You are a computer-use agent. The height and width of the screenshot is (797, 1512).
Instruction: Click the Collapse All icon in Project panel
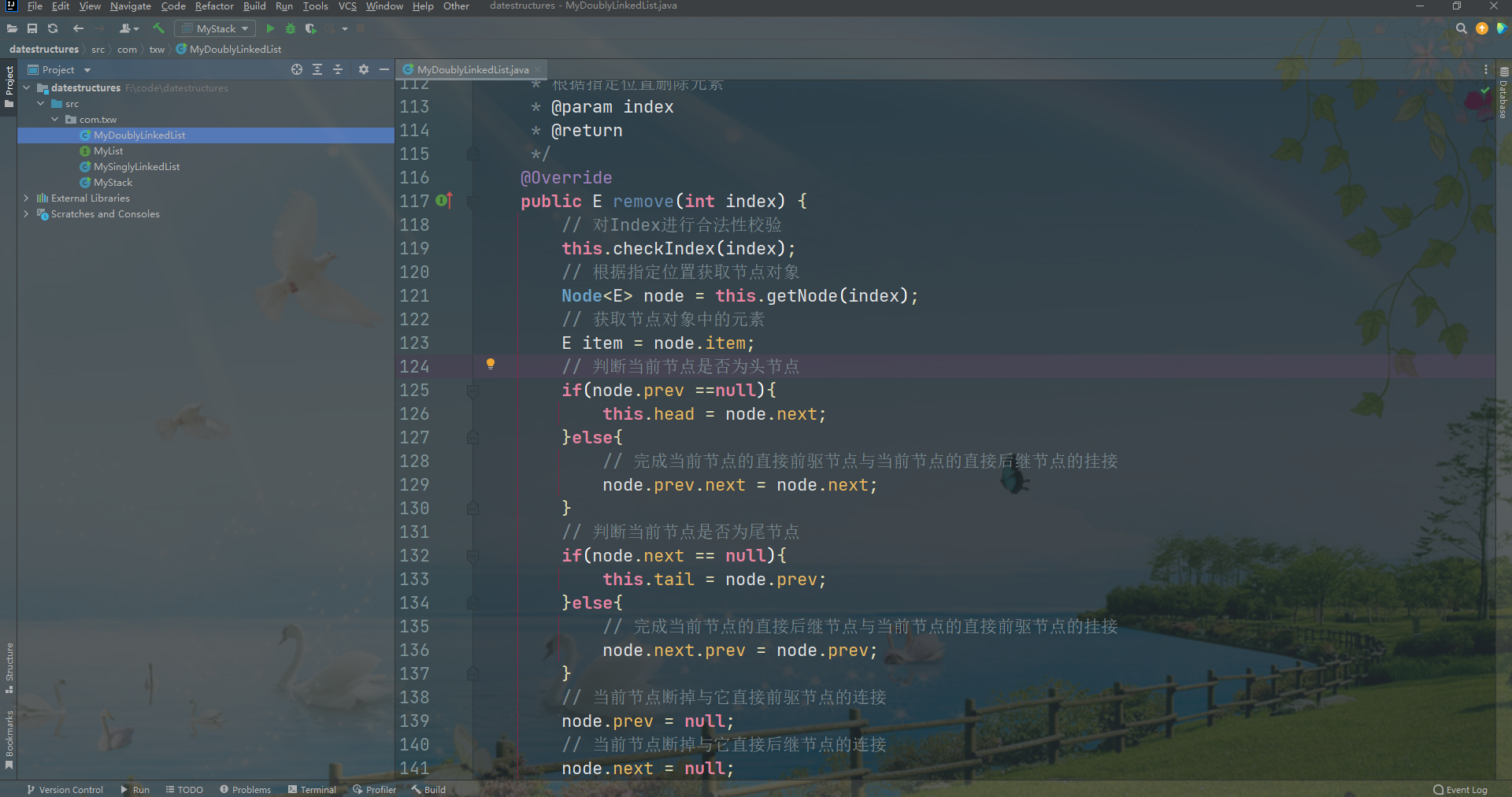click(338, 69)
